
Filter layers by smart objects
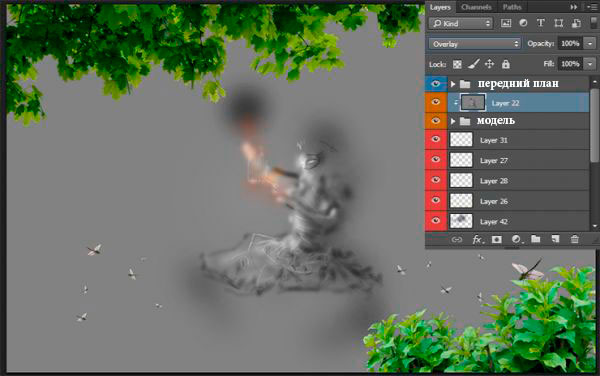[576, 23]
